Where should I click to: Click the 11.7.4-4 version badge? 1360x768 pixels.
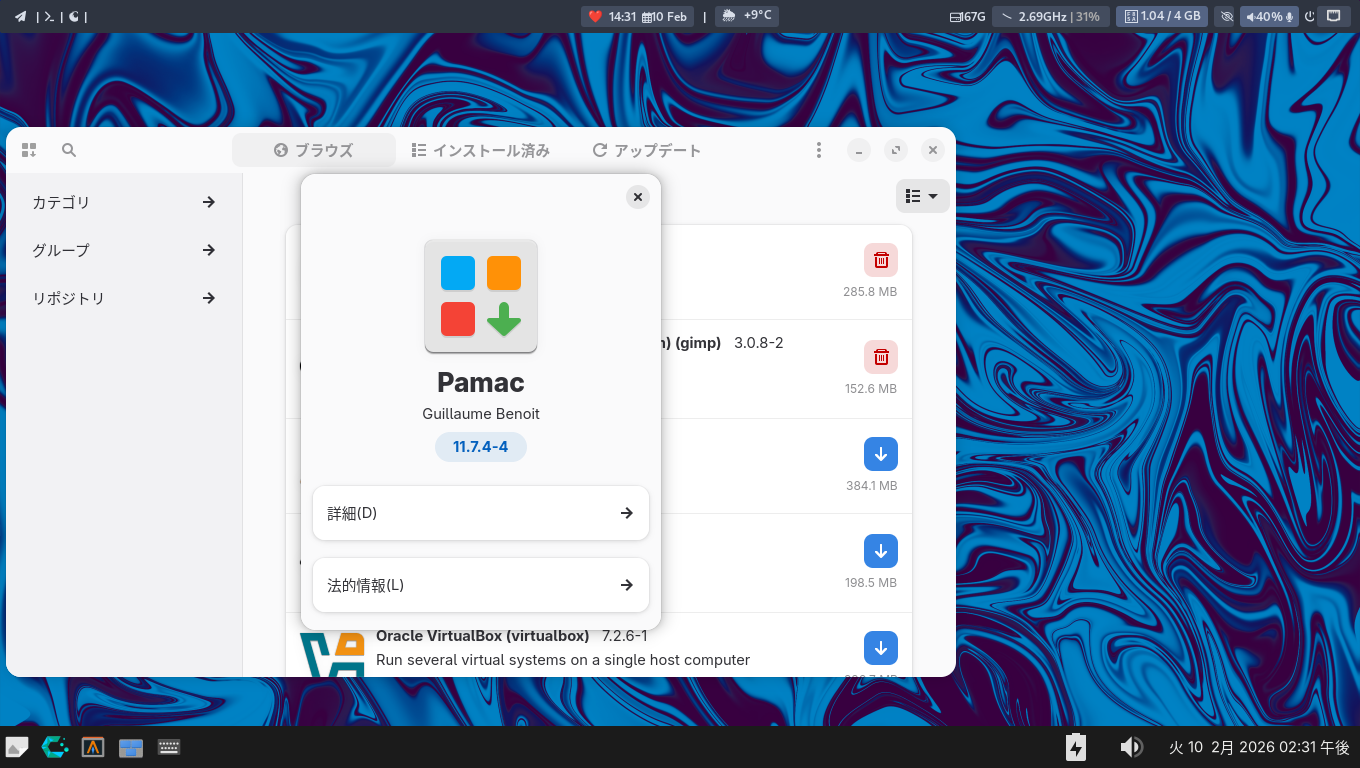click(481, 446)
